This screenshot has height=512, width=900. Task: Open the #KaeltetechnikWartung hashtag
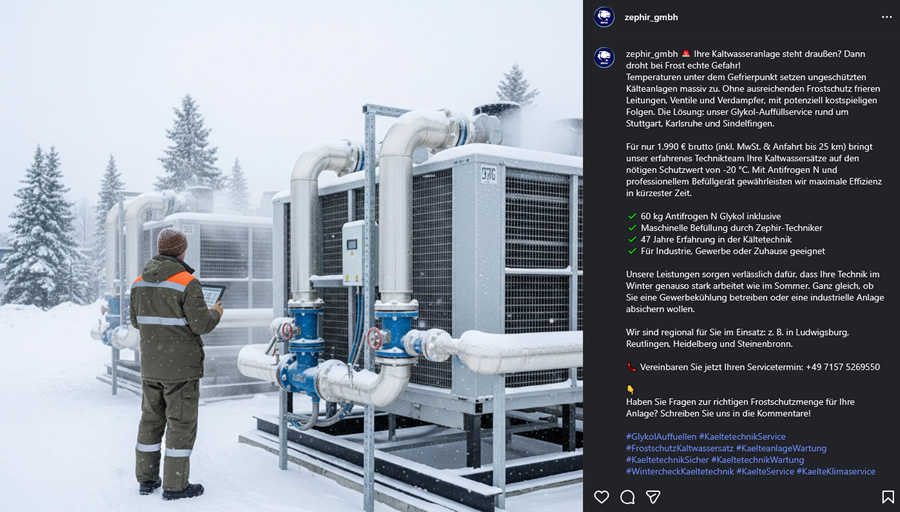click(x=757, y=460)
